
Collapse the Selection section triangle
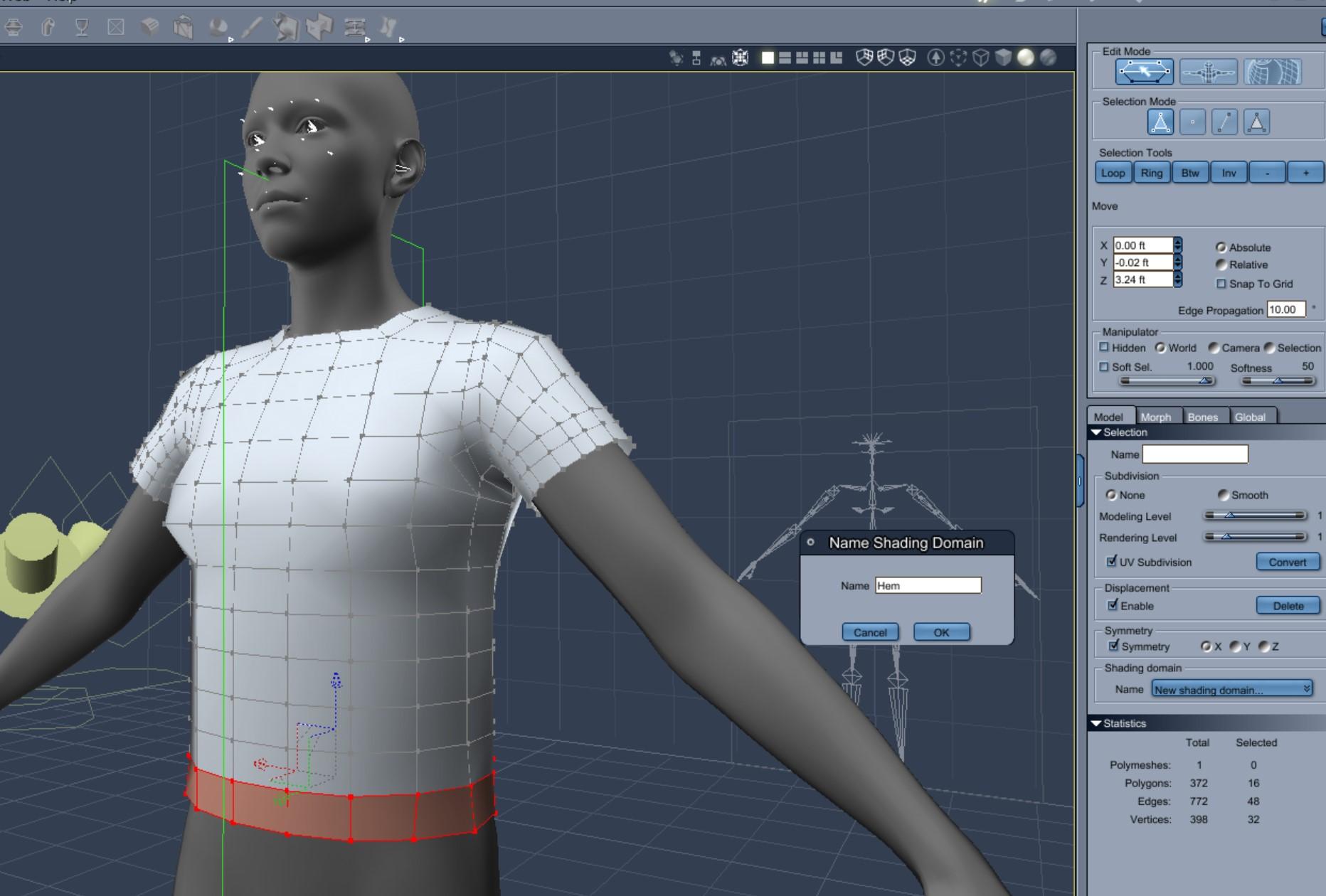pos(1096,432)
